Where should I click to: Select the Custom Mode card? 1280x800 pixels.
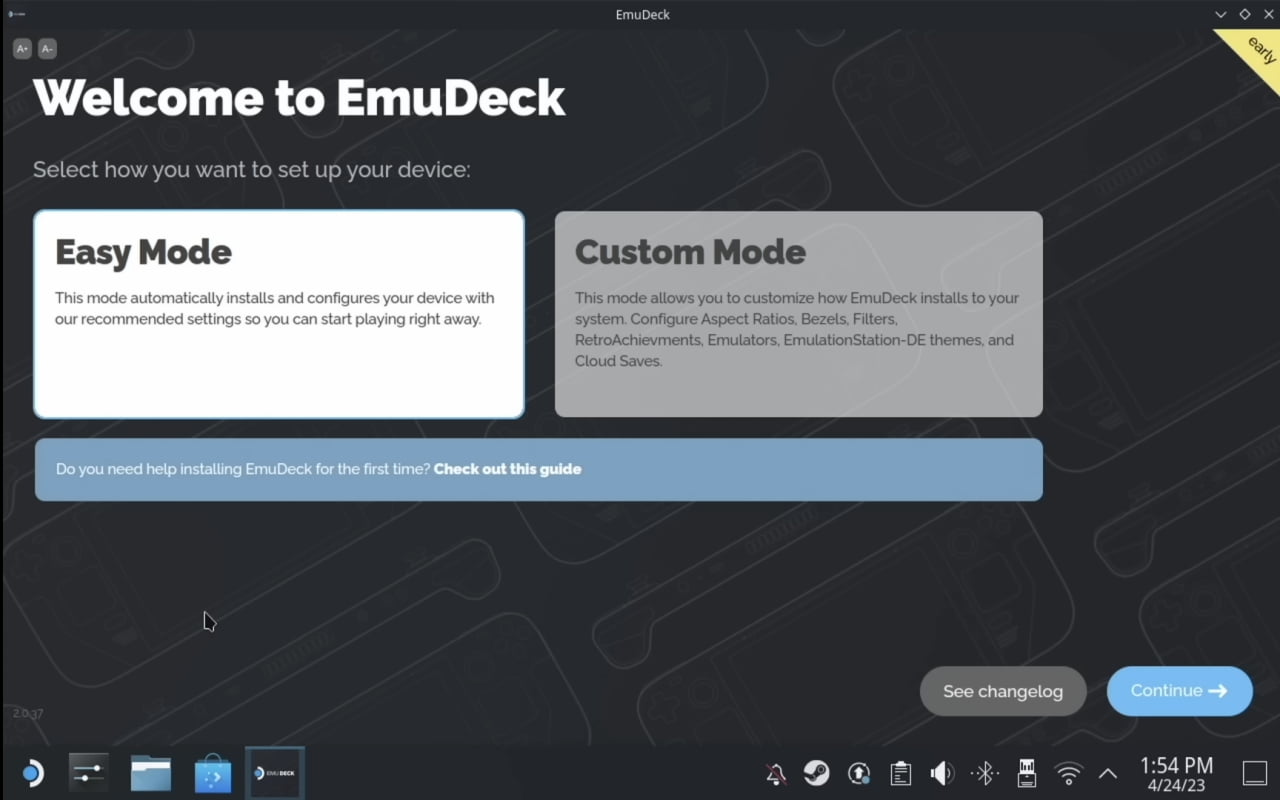(799, 314)
